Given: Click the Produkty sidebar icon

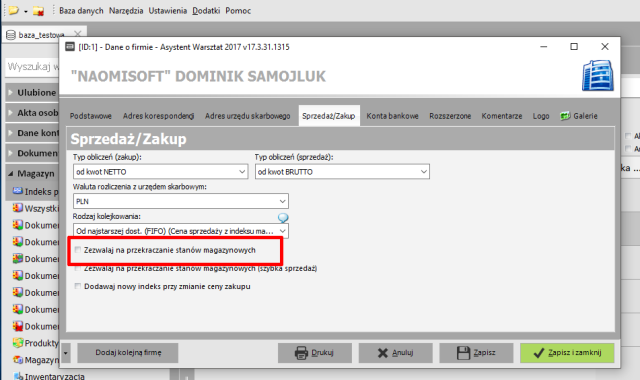Looking at the screenshot, I should tap(18, 343).
